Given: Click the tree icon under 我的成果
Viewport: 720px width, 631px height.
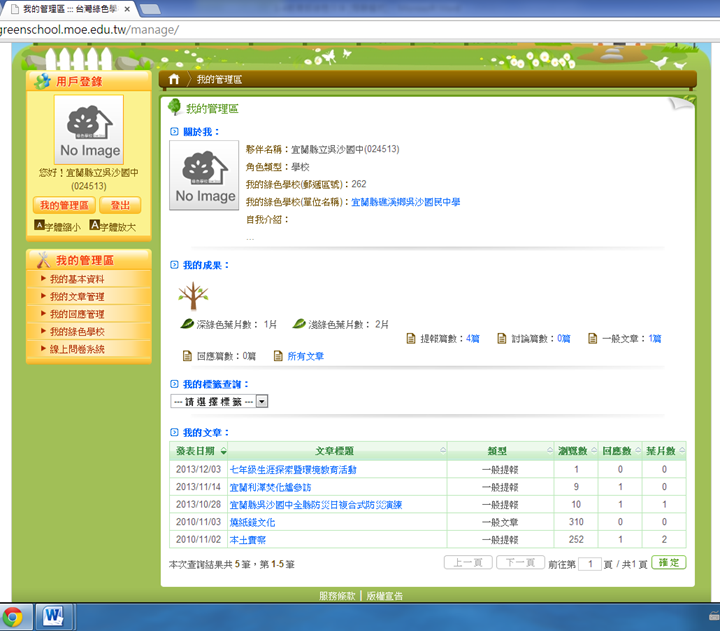Looking at the screenshot, I should [x=192, y=294].
